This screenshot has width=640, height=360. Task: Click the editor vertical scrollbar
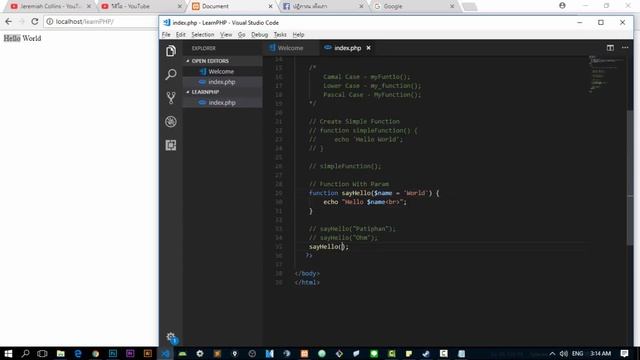coord(630,178)
